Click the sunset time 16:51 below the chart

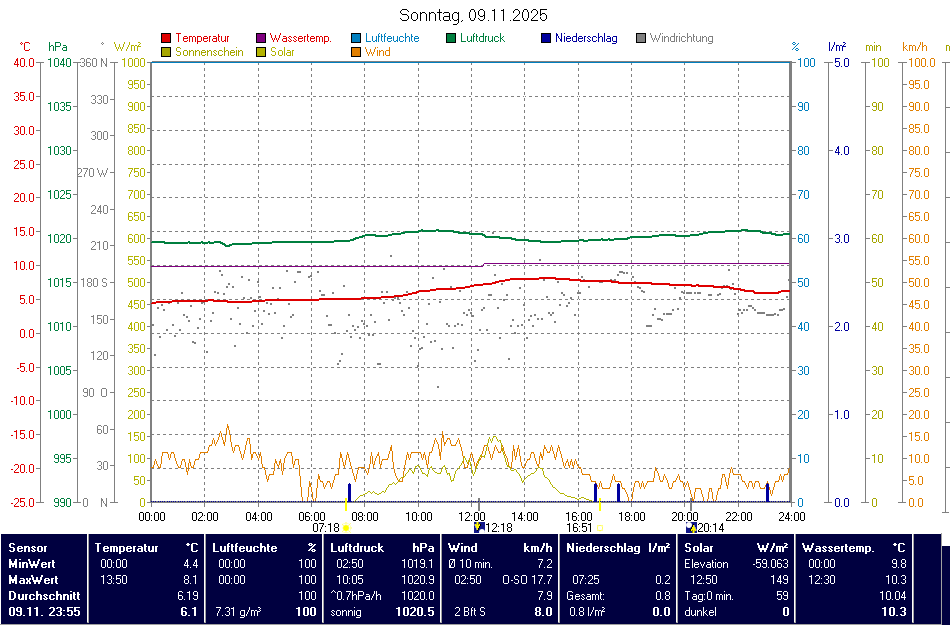pyautogui.click(x=580, y=527)
